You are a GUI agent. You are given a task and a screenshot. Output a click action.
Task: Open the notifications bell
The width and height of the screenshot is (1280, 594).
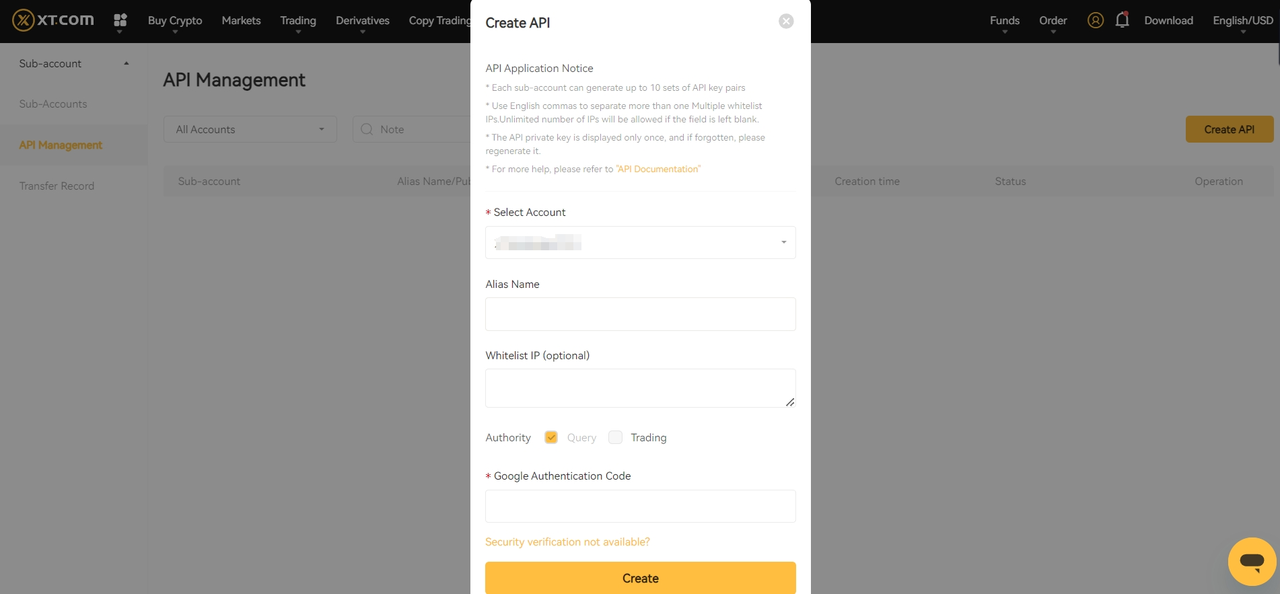click(x=1122, y=20)
